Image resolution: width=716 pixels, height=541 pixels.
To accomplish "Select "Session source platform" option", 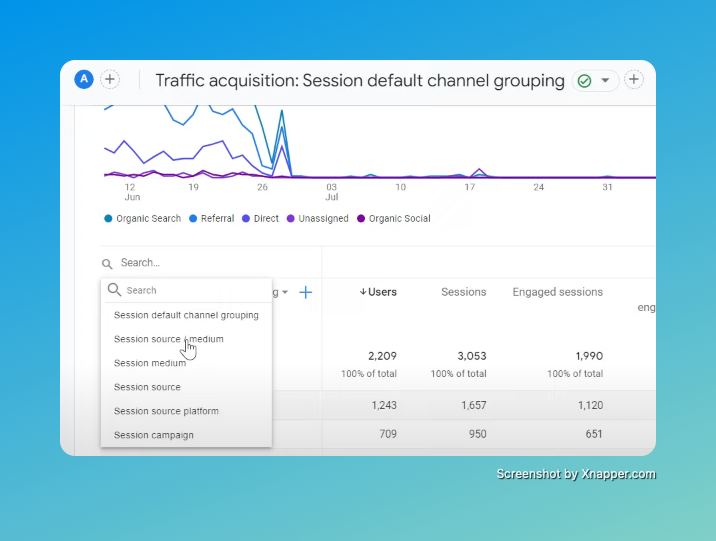I will pyautogui.click(x=166, y=411).
